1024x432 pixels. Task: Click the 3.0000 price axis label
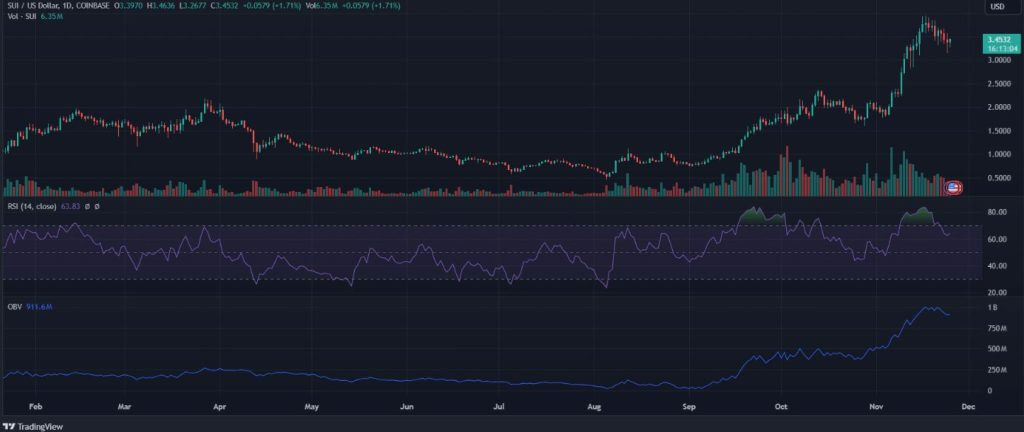coord(999,60)
